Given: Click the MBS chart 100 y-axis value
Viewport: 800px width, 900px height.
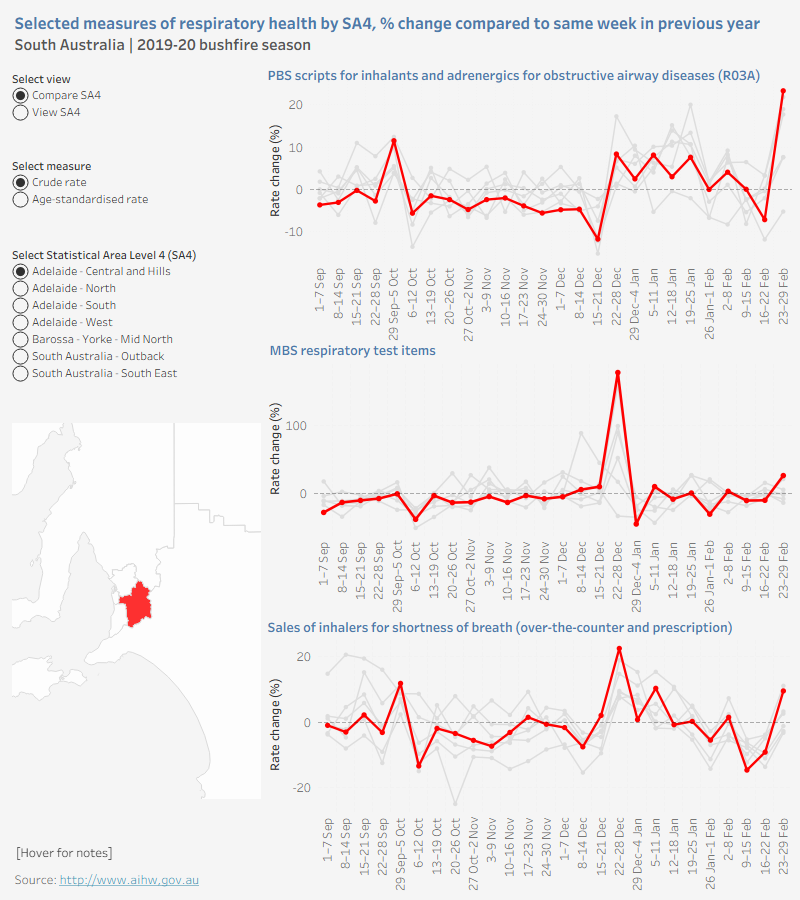Looking at the screenshot, I should pyautogui.click(x=296, y=426).
